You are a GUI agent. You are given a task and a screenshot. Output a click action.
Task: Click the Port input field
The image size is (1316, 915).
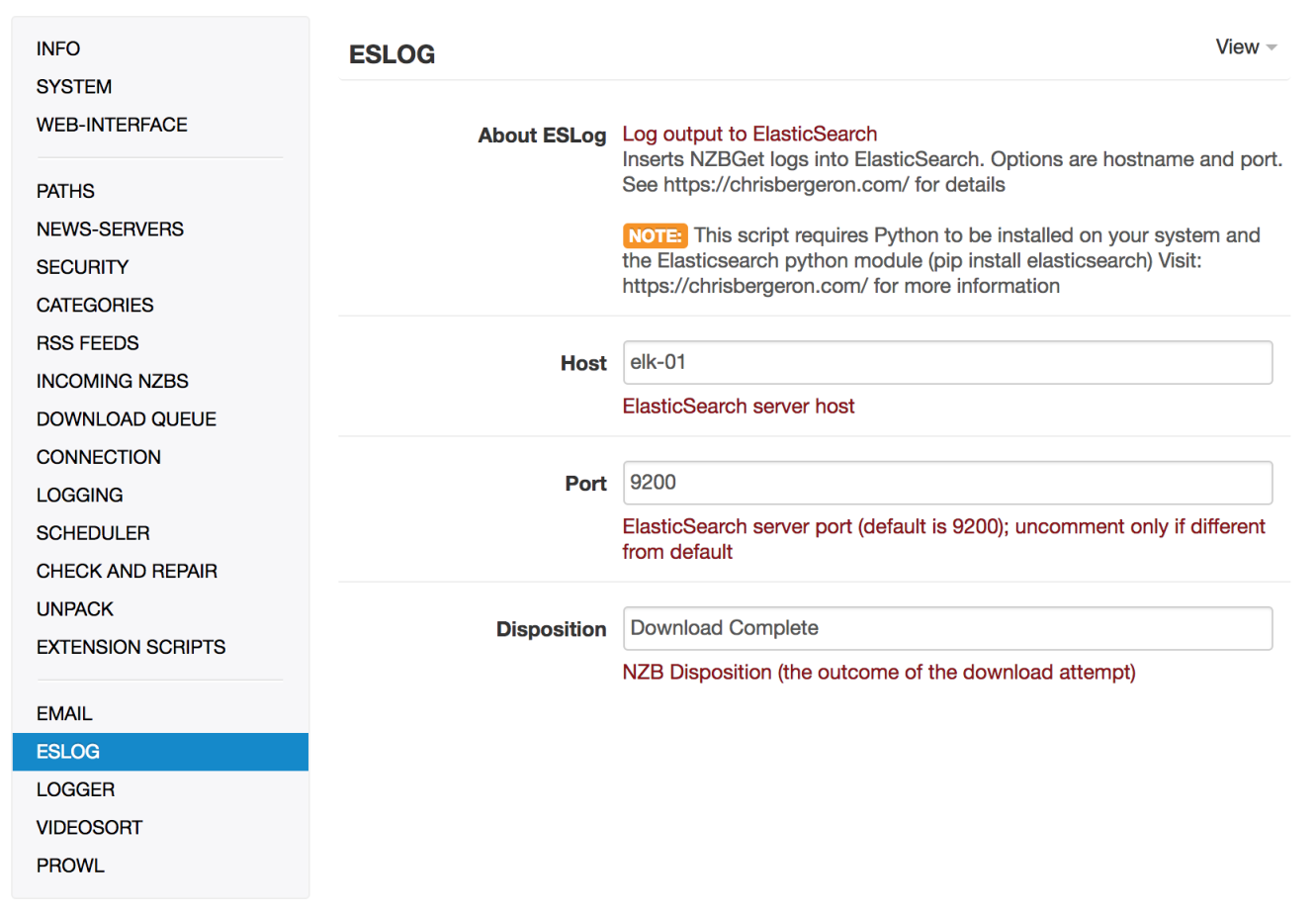click(946, 483)
